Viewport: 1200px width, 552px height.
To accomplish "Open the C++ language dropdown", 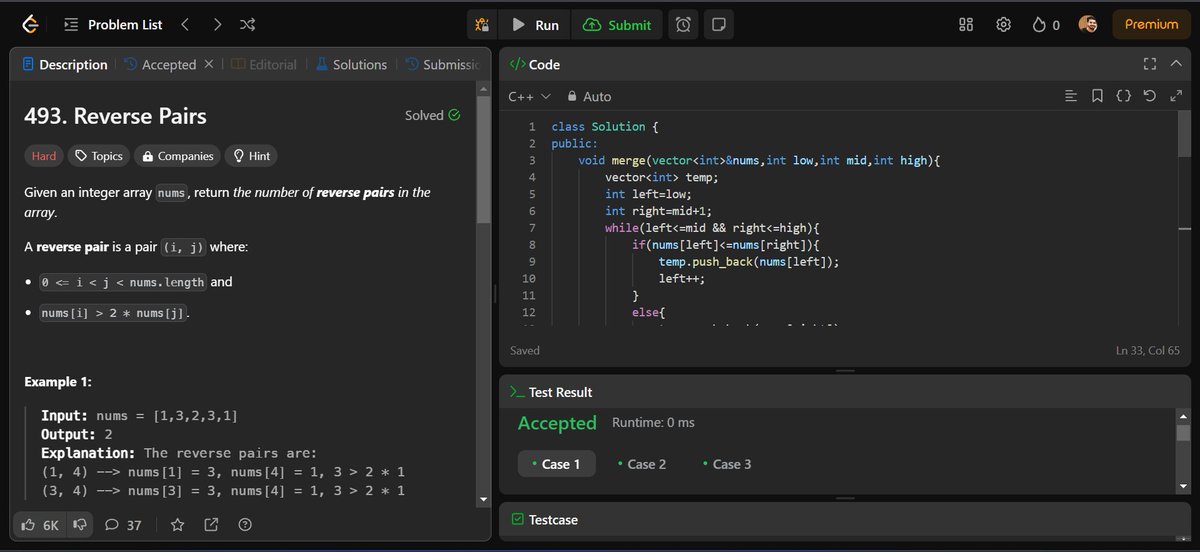I will click(x=529, y=96).
